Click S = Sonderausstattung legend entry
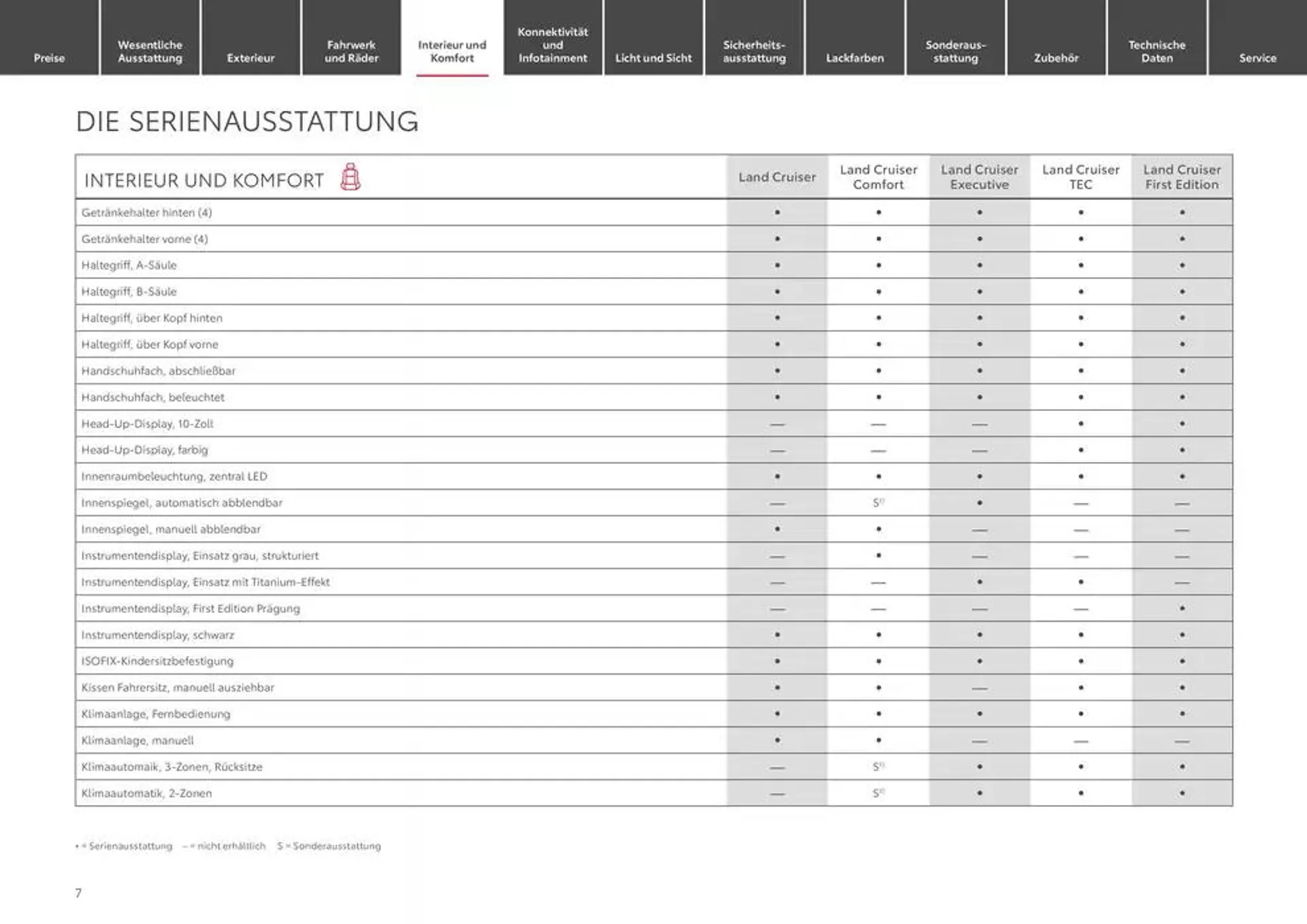 pos(329,846)
